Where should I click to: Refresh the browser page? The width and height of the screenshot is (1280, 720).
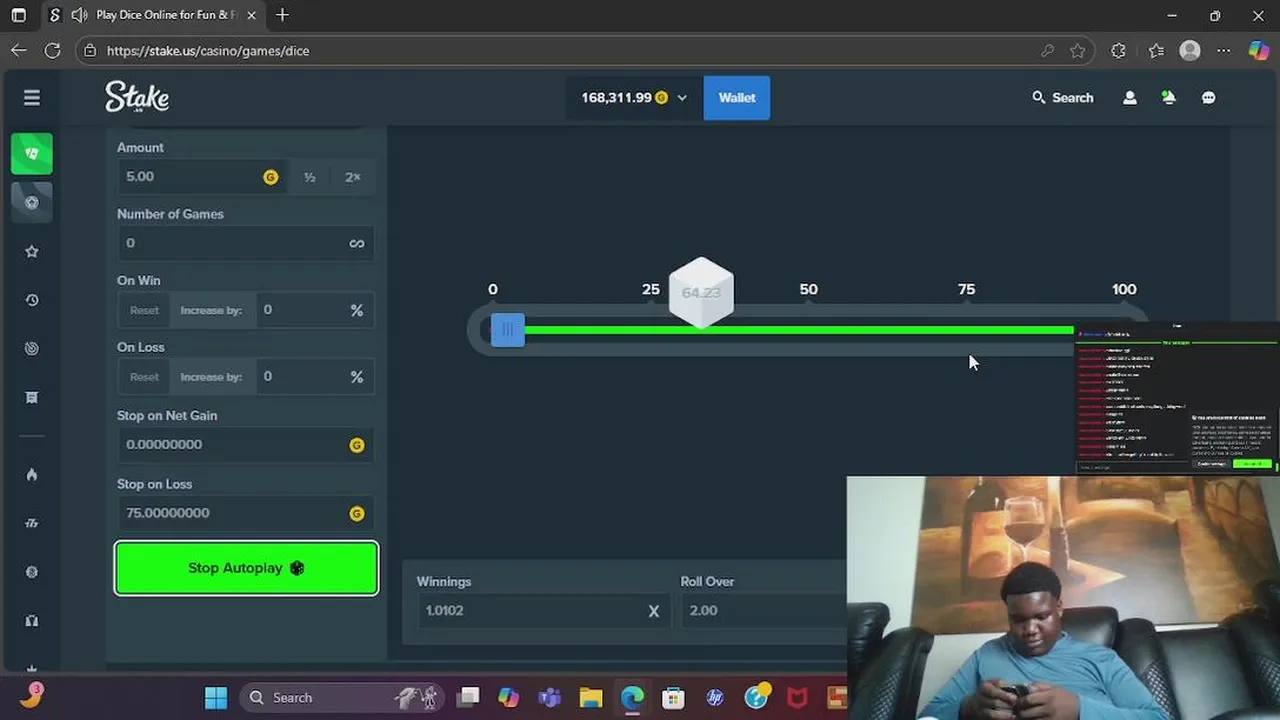(53, 50)
